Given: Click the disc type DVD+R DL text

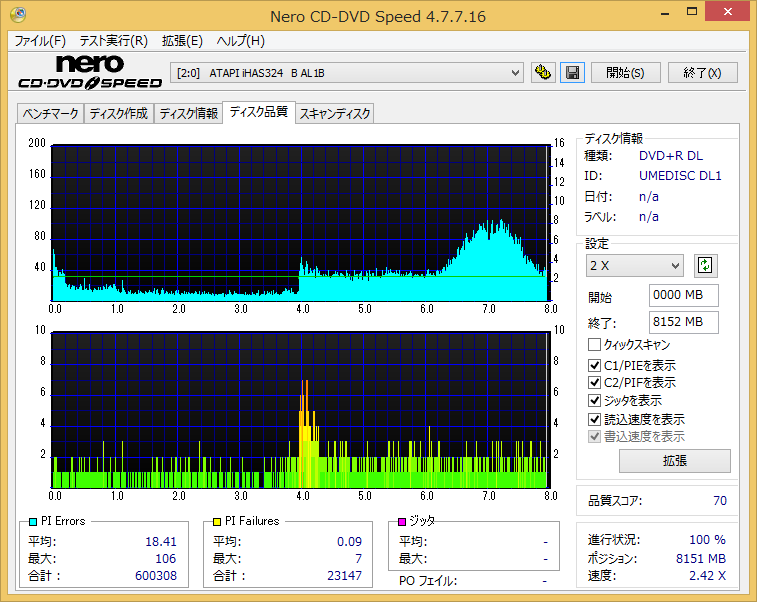Looking at the screenshot, I should click(671, 156).
